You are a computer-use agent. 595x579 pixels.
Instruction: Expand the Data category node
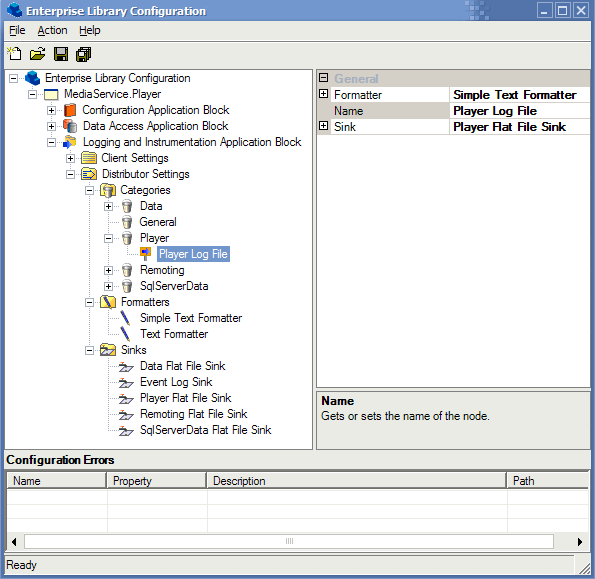coord(109,206)
